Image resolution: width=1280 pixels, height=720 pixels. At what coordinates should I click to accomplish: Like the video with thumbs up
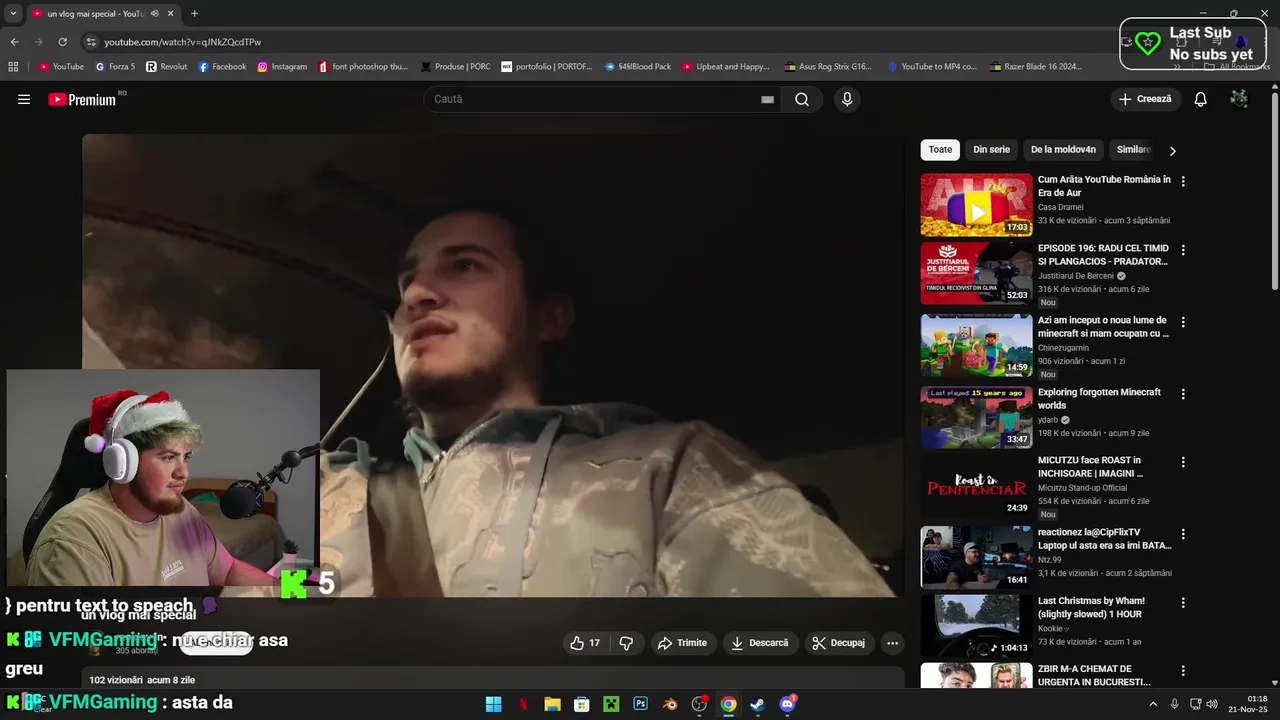pyautogui.click(x=585, y=643)
